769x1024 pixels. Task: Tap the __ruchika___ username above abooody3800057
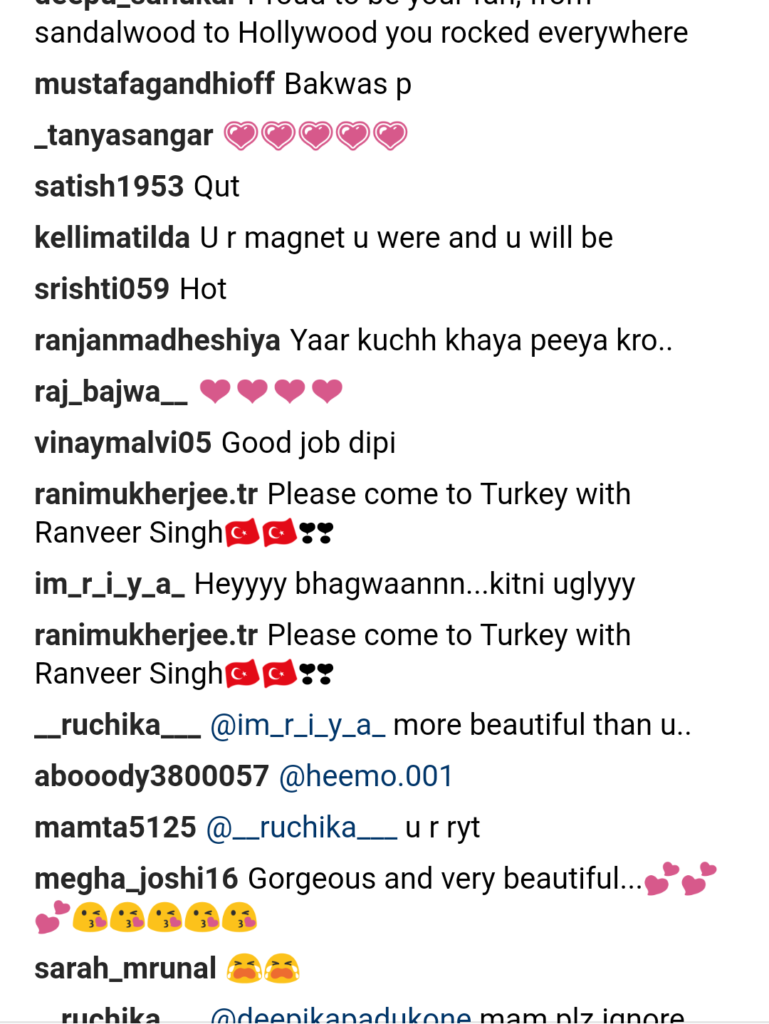[118, 726]
